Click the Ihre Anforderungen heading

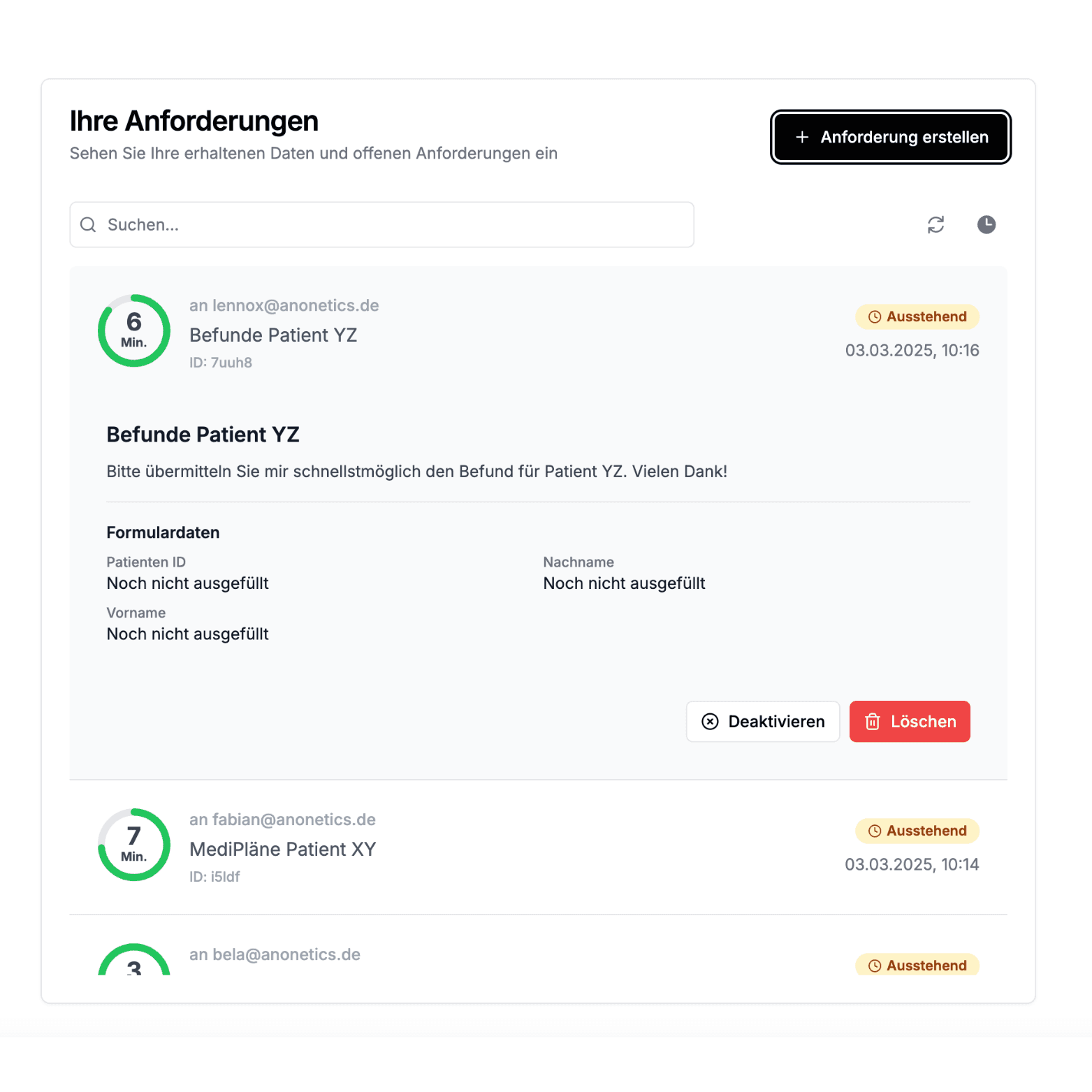[x=194, y=121]
